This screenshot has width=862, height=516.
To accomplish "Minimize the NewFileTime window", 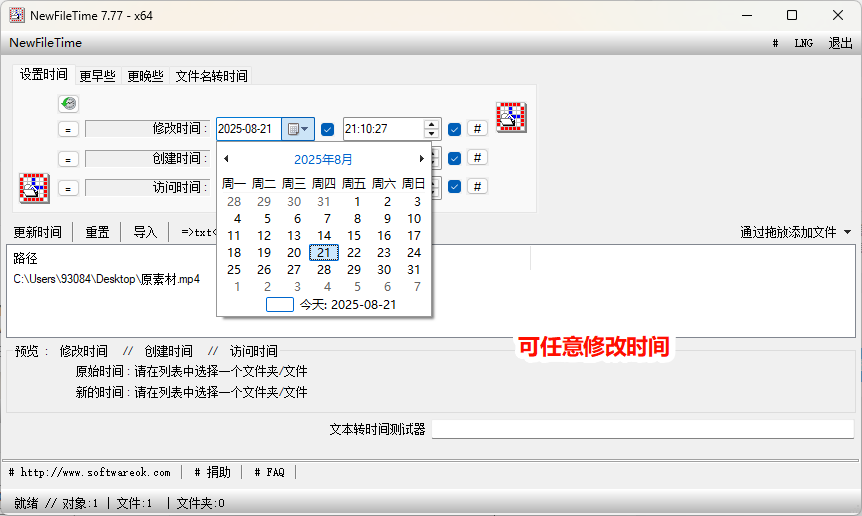I will (x=747, y=15).
